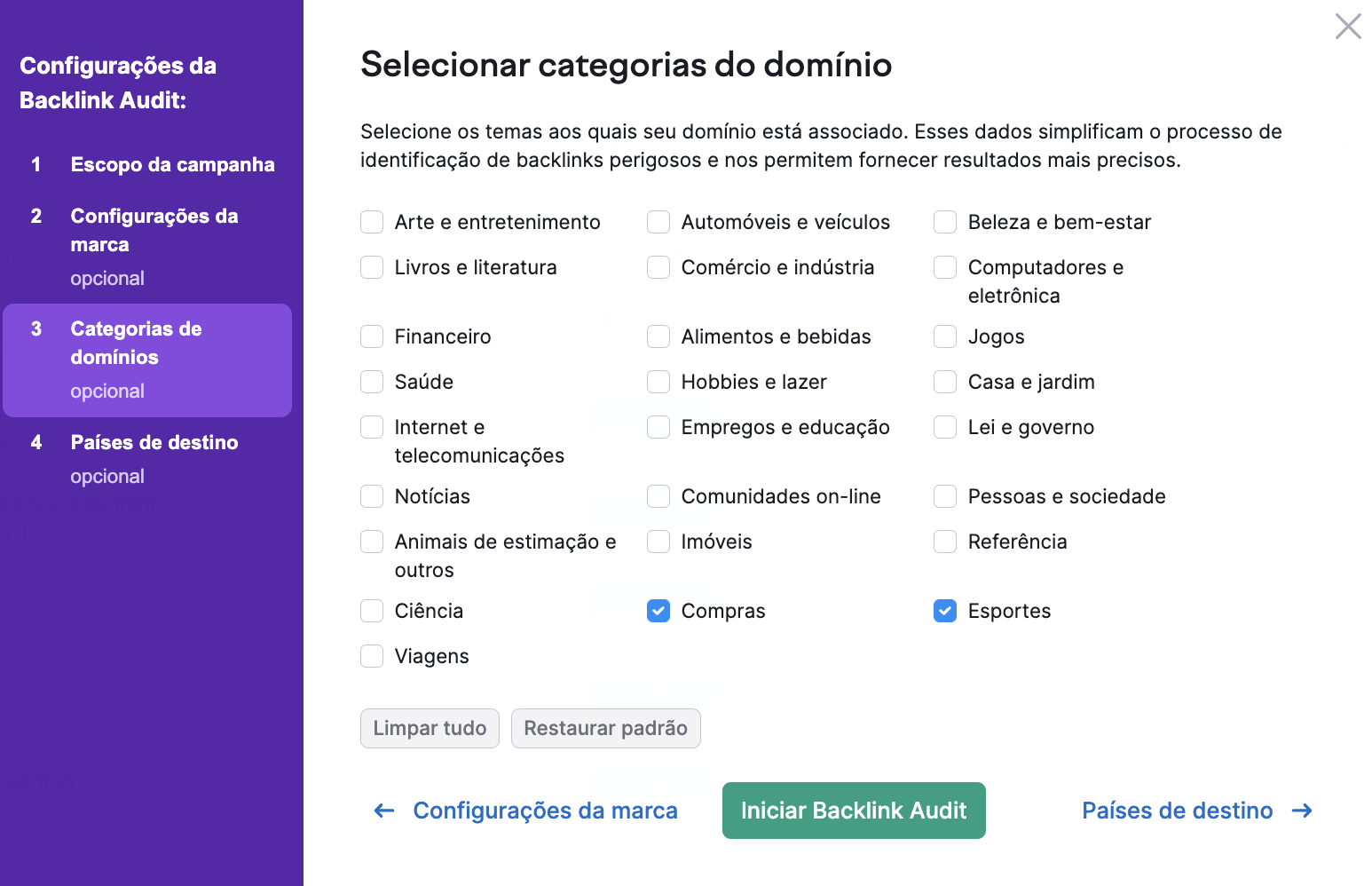Check the Alimentos e bebidas checkbox
This screenshot has width=1372, height=886.
[658, 336]
